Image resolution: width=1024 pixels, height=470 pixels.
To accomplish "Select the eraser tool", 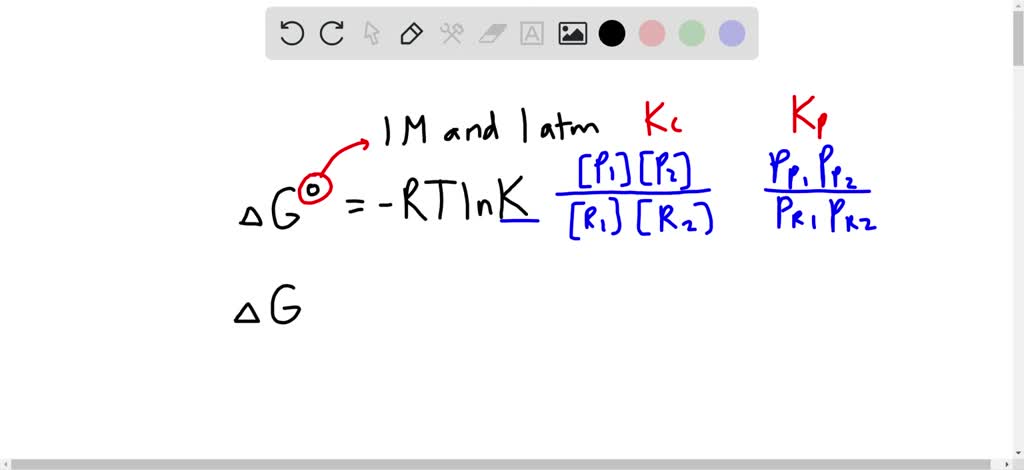I will pyautogui.click(x=492, y=33).
